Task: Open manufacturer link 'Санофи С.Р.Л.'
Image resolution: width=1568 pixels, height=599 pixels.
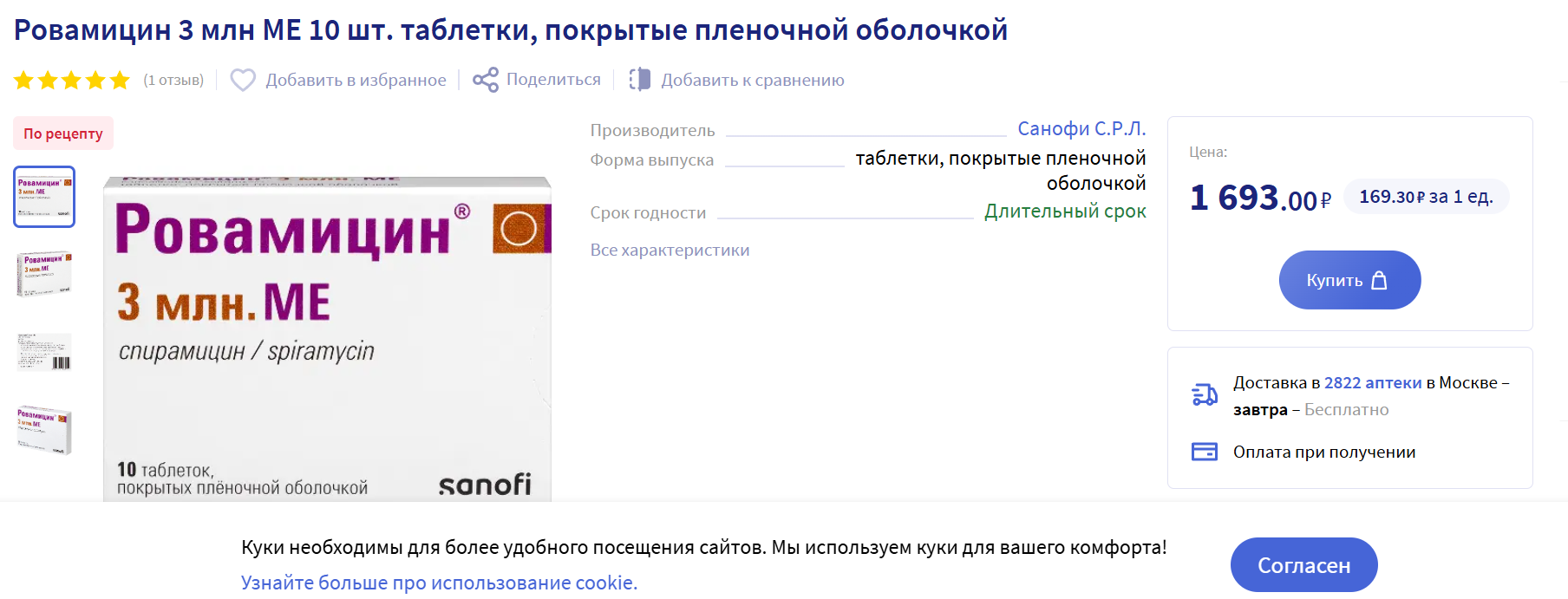Action: coord(1081,128)
